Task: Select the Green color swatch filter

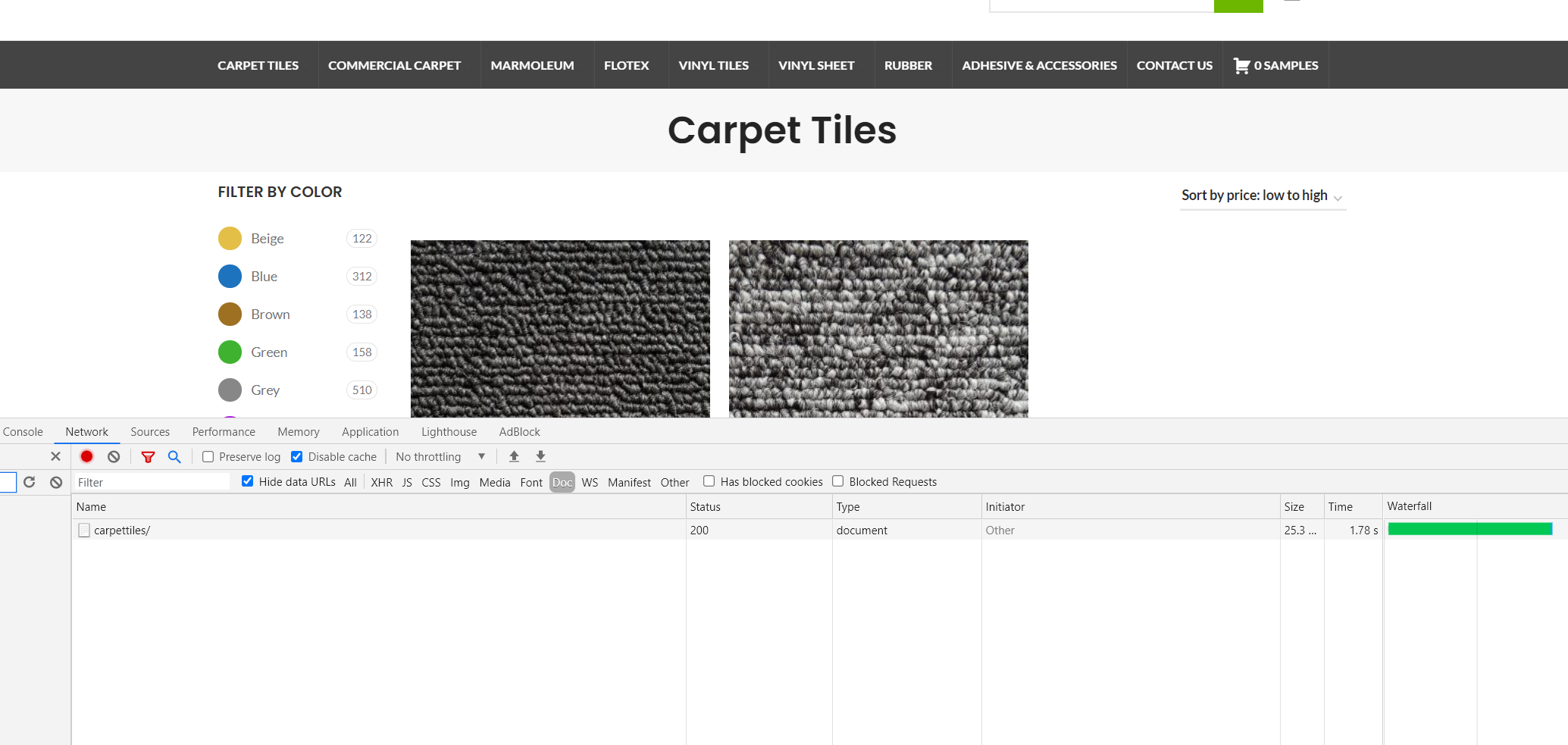Action: click(230, 352)
